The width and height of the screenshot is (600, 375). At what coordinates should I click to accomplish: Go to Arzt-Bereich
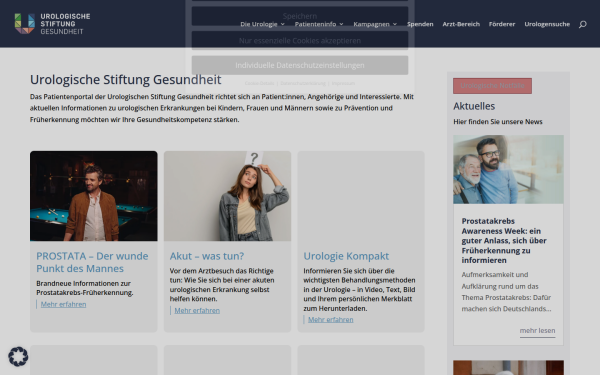(461, 24)
